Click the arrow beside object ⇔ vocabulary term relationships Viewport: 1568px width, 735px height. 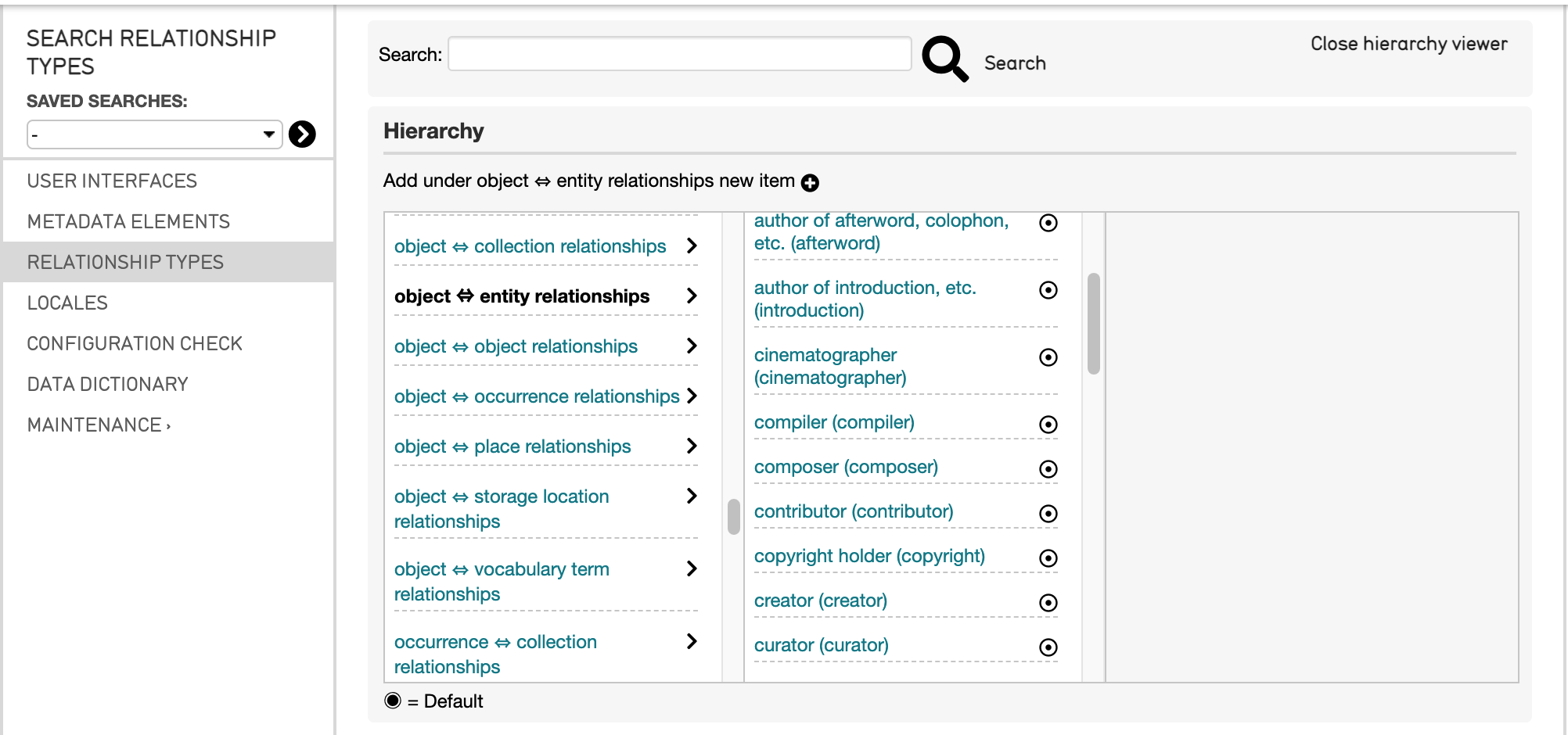tap(691, 568)
